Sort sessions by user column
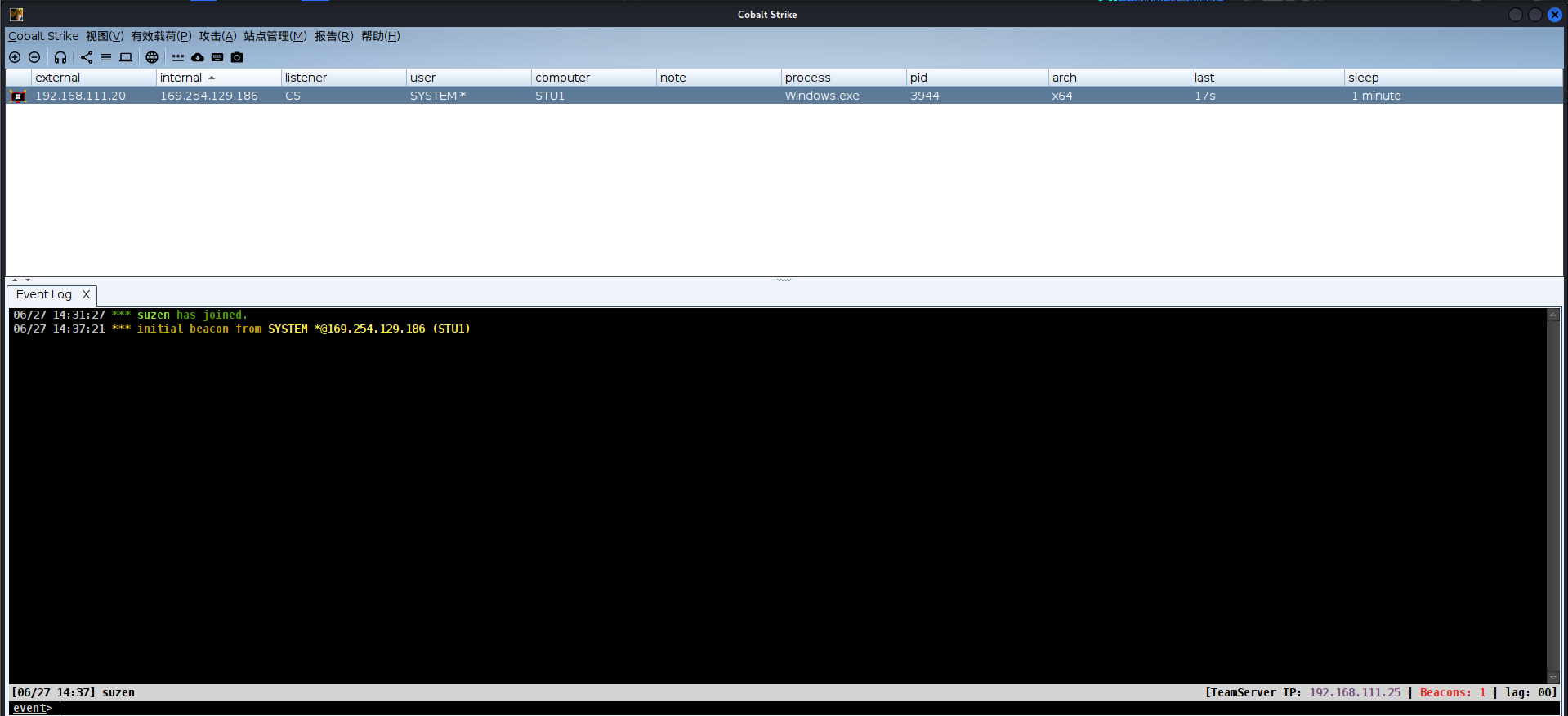This screenshot has height=716, width=1568. [x=469, y=78]
